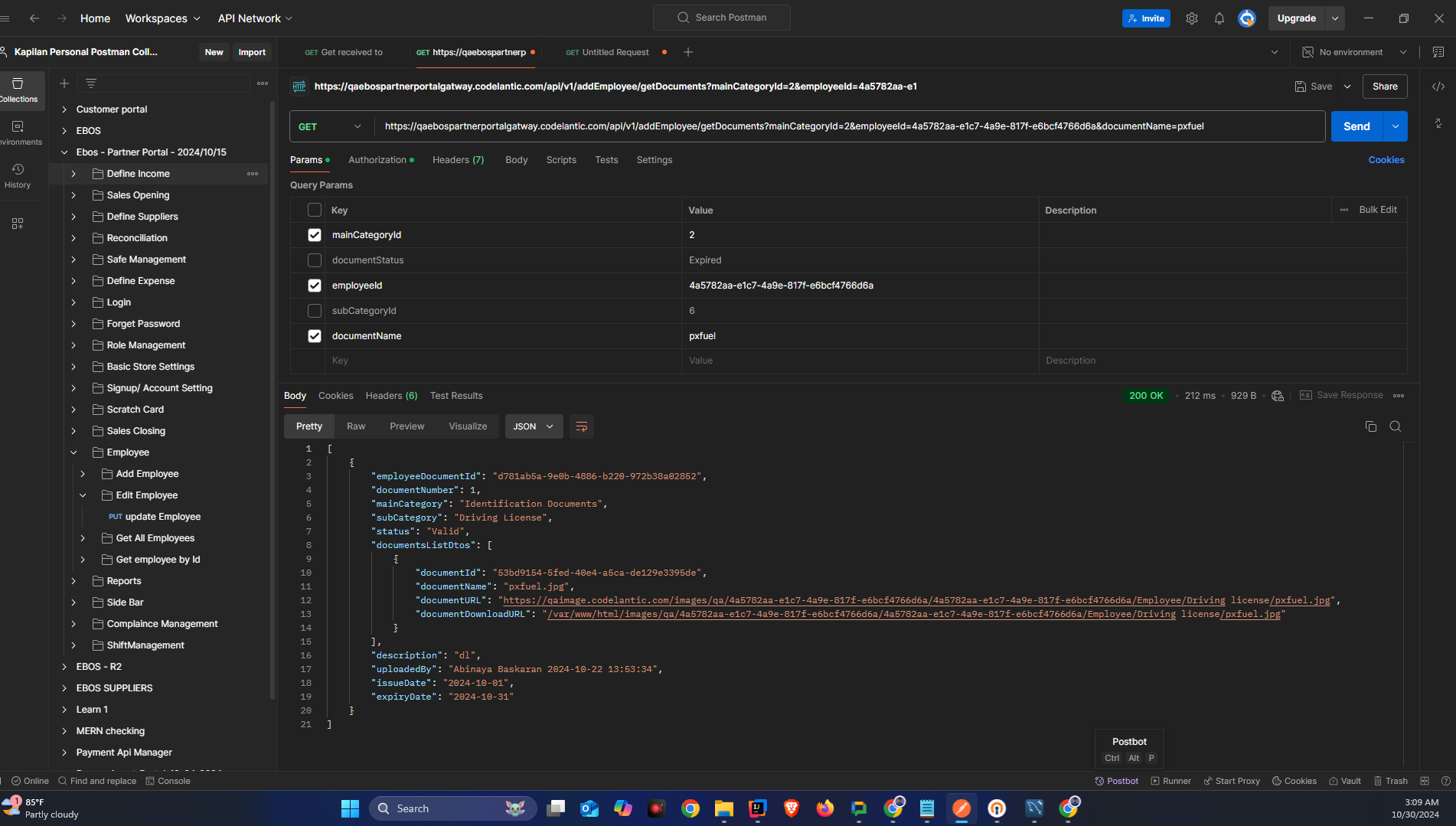The image size is (1456, 826).
Task: Click the Import button
Action: click(x=252, y=52)
